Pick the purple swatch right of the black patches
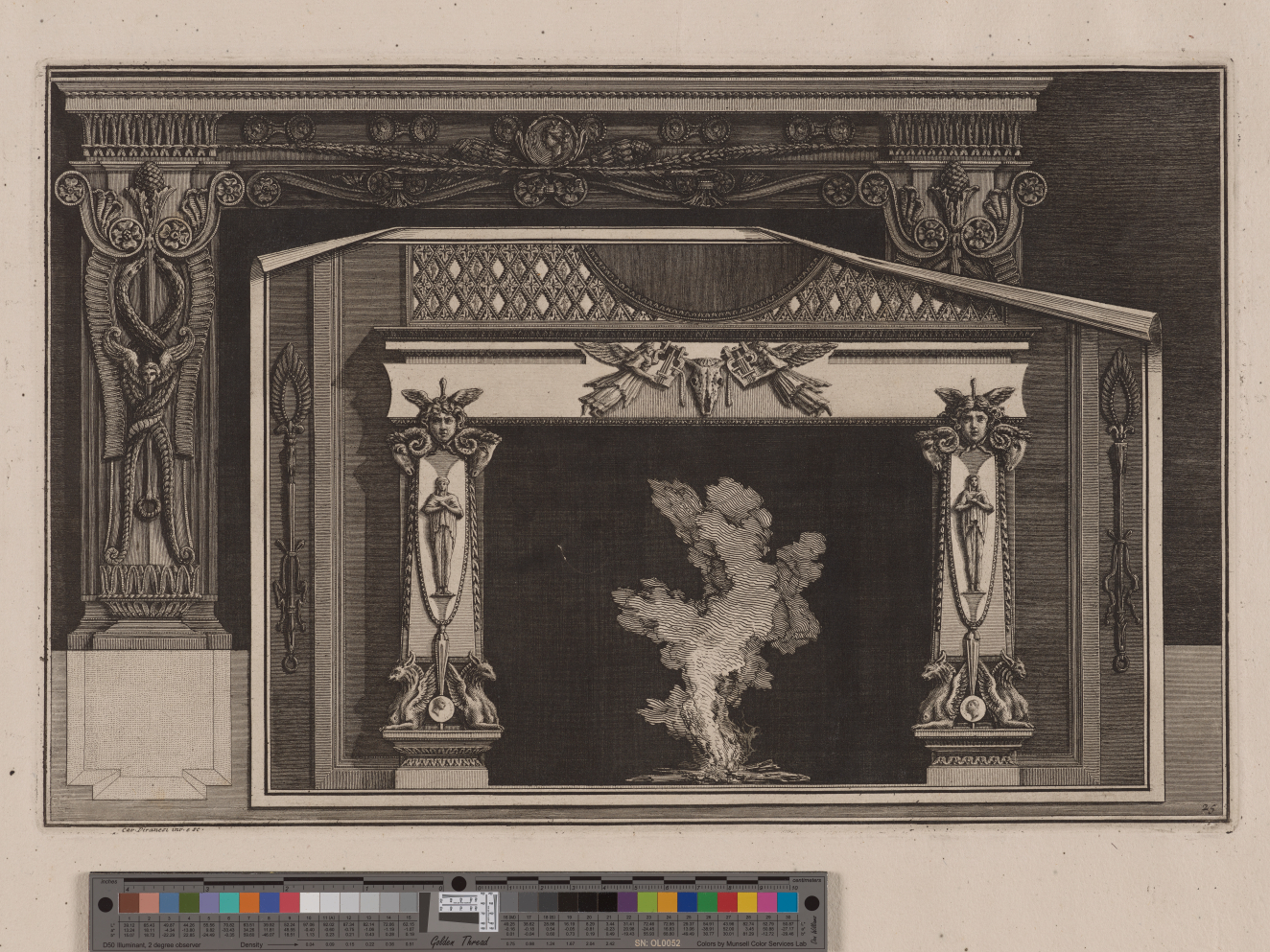 click(626, 902)
